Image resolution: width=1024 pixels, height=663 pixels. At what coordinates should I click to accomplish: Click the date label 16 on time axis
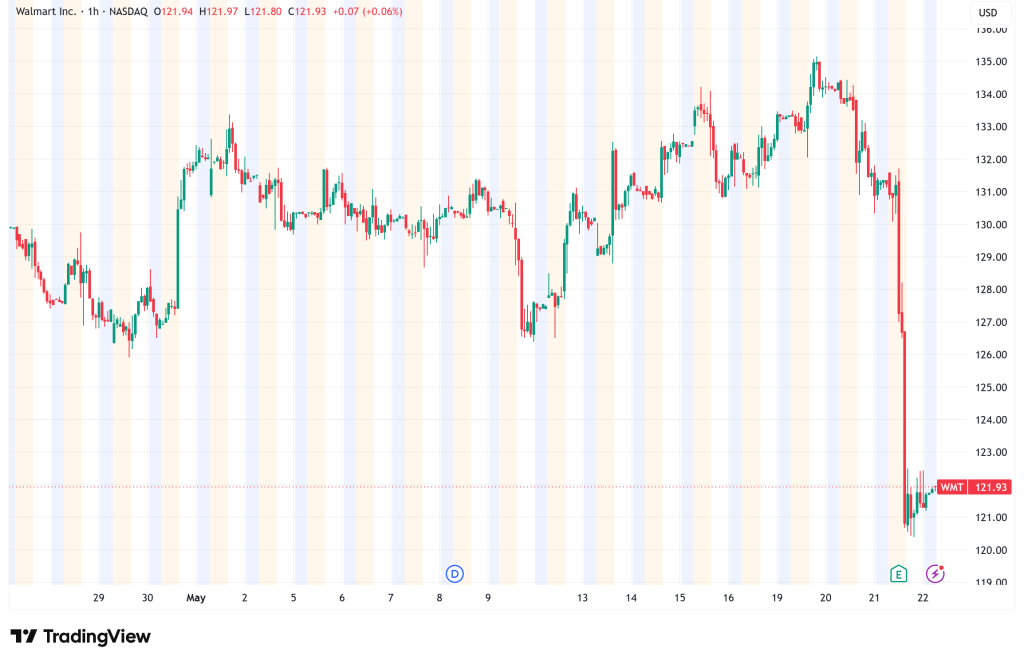click(x=728, y=598)
